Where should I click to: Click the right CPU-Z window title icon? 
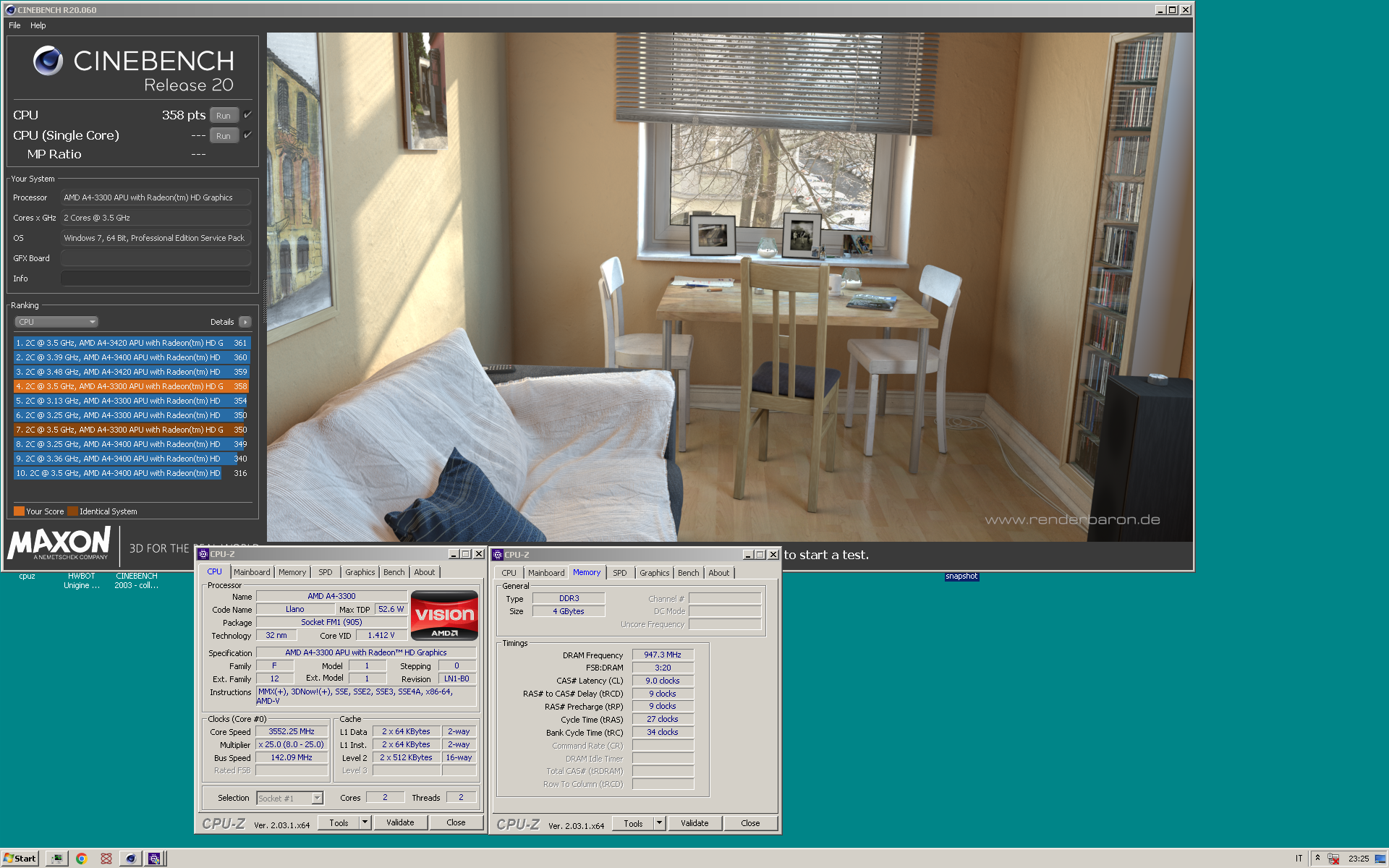(x=498, y=555)
